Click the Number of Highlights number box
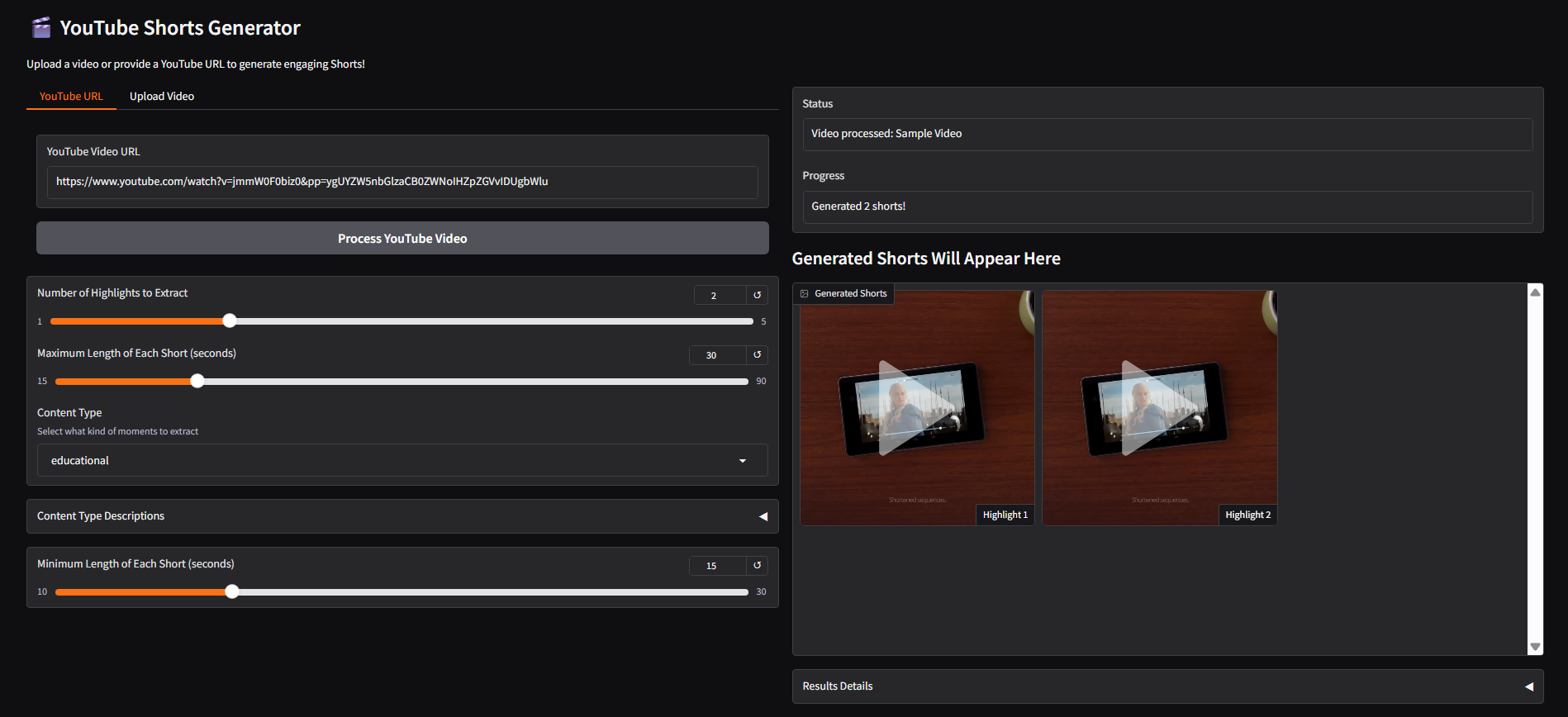This screenshot has width=1568, height=717. tap(720, 295)
